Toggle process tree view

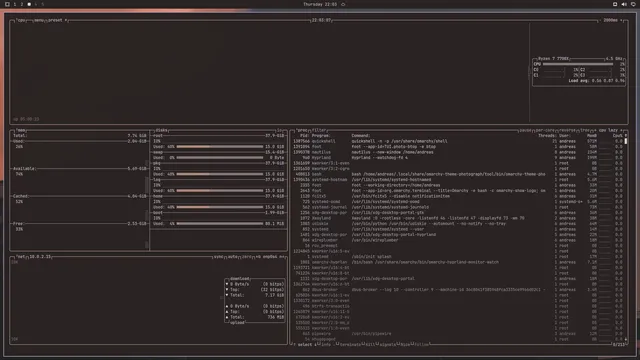(585, 130)
